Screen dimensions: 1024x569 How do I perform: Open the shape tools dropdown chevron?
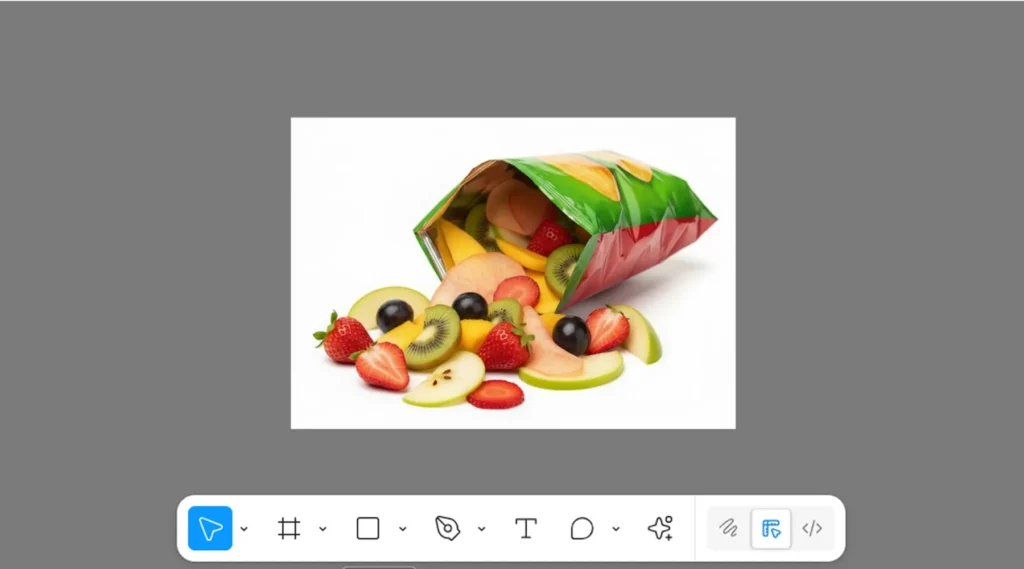(x=402, y=529)
